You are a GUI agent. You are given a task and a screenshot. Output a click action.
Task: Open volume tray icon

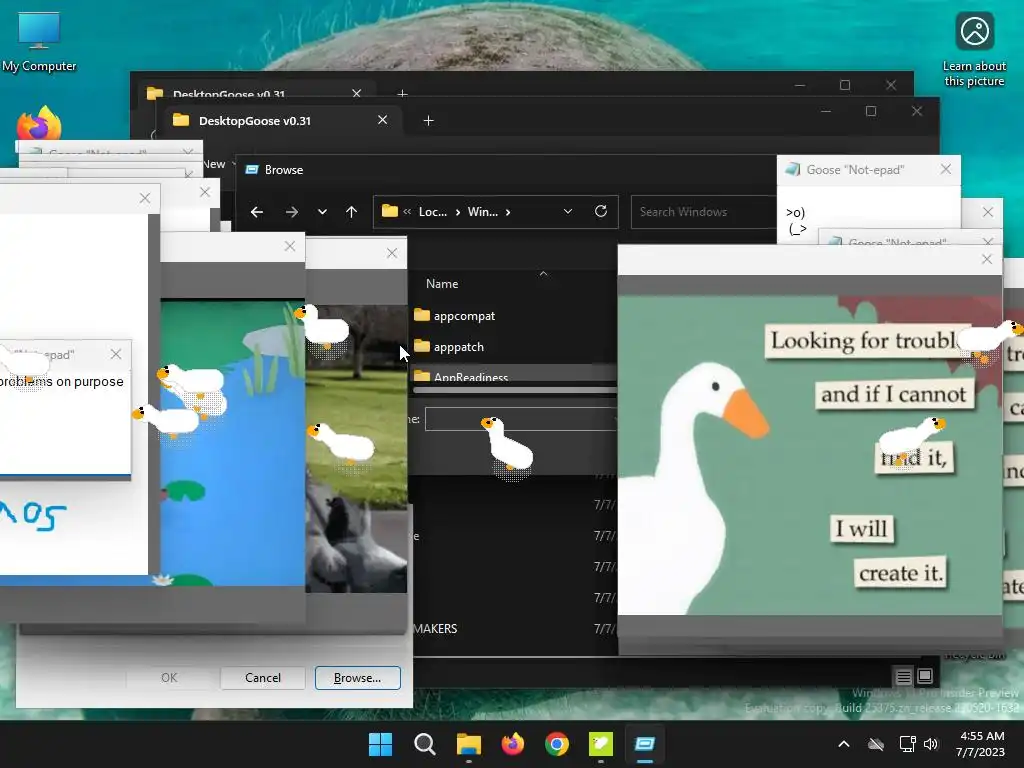[x=931, y=744]
